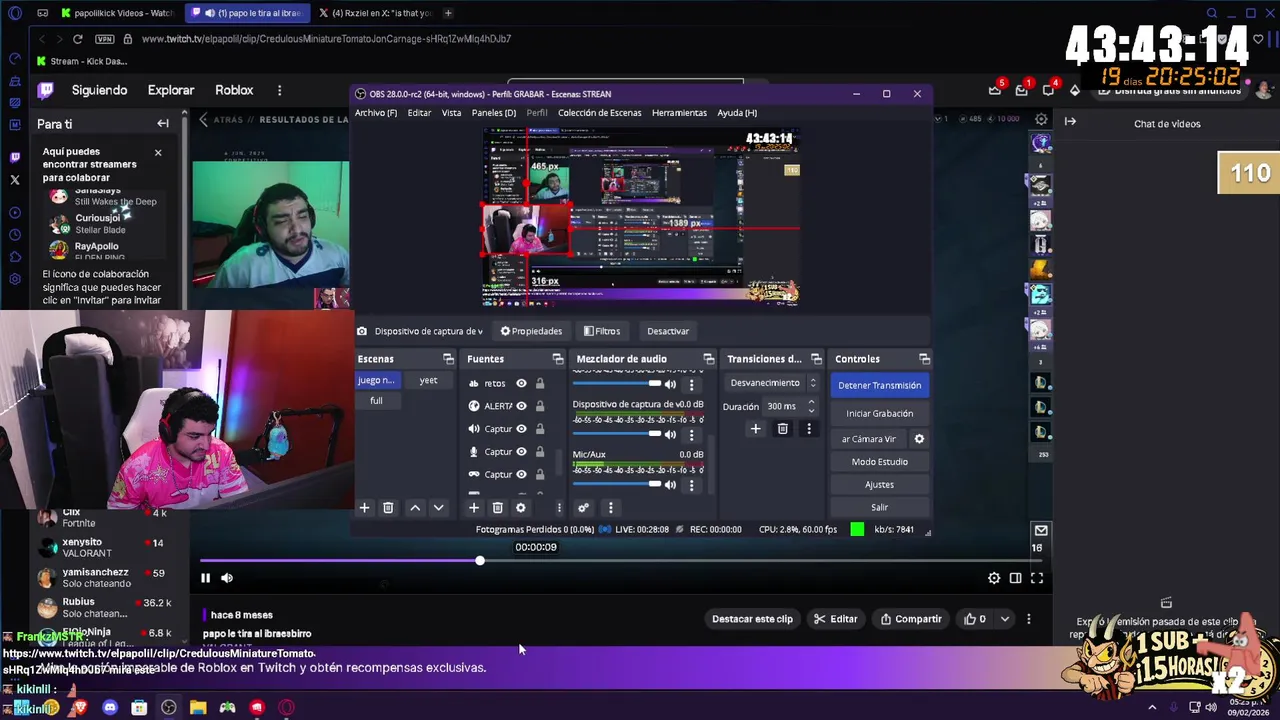Delete selected scene with Escenas trash icon
The width and height of the screenshot is (1280, 720).
click(388, 508)
